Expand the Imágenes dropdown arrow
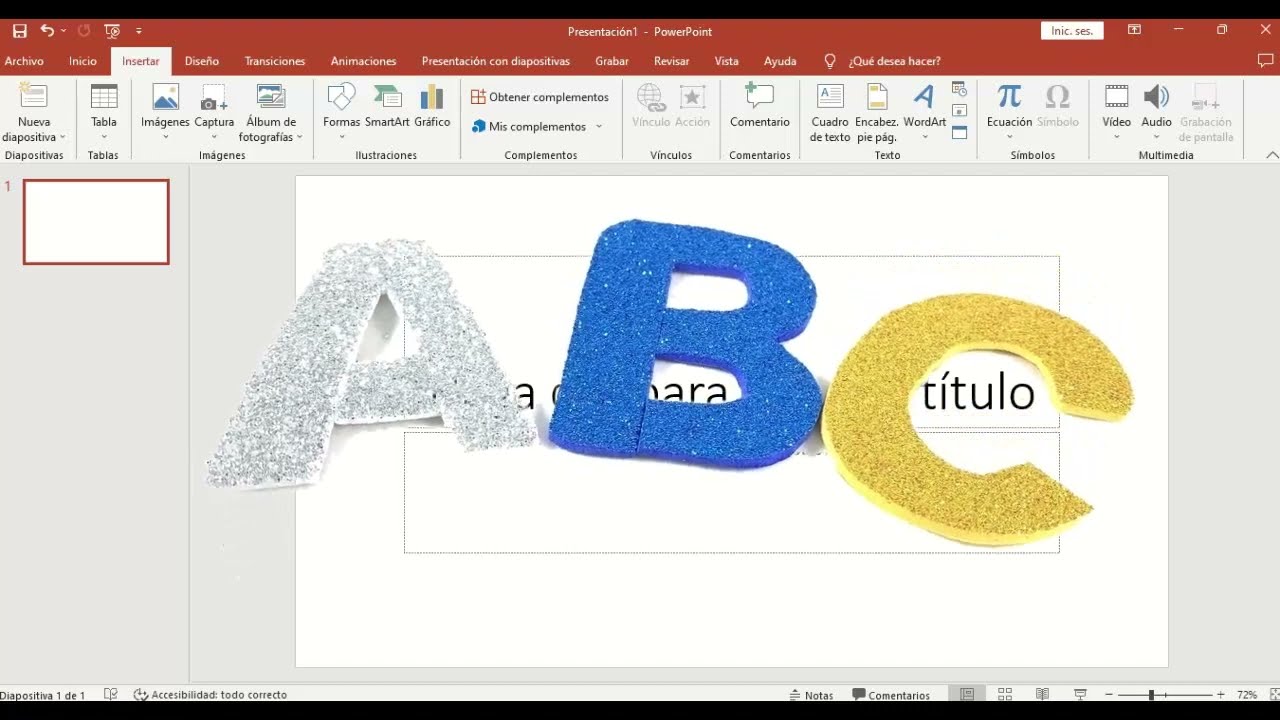This screenshot has height=720, width=1280. (165, 137)
